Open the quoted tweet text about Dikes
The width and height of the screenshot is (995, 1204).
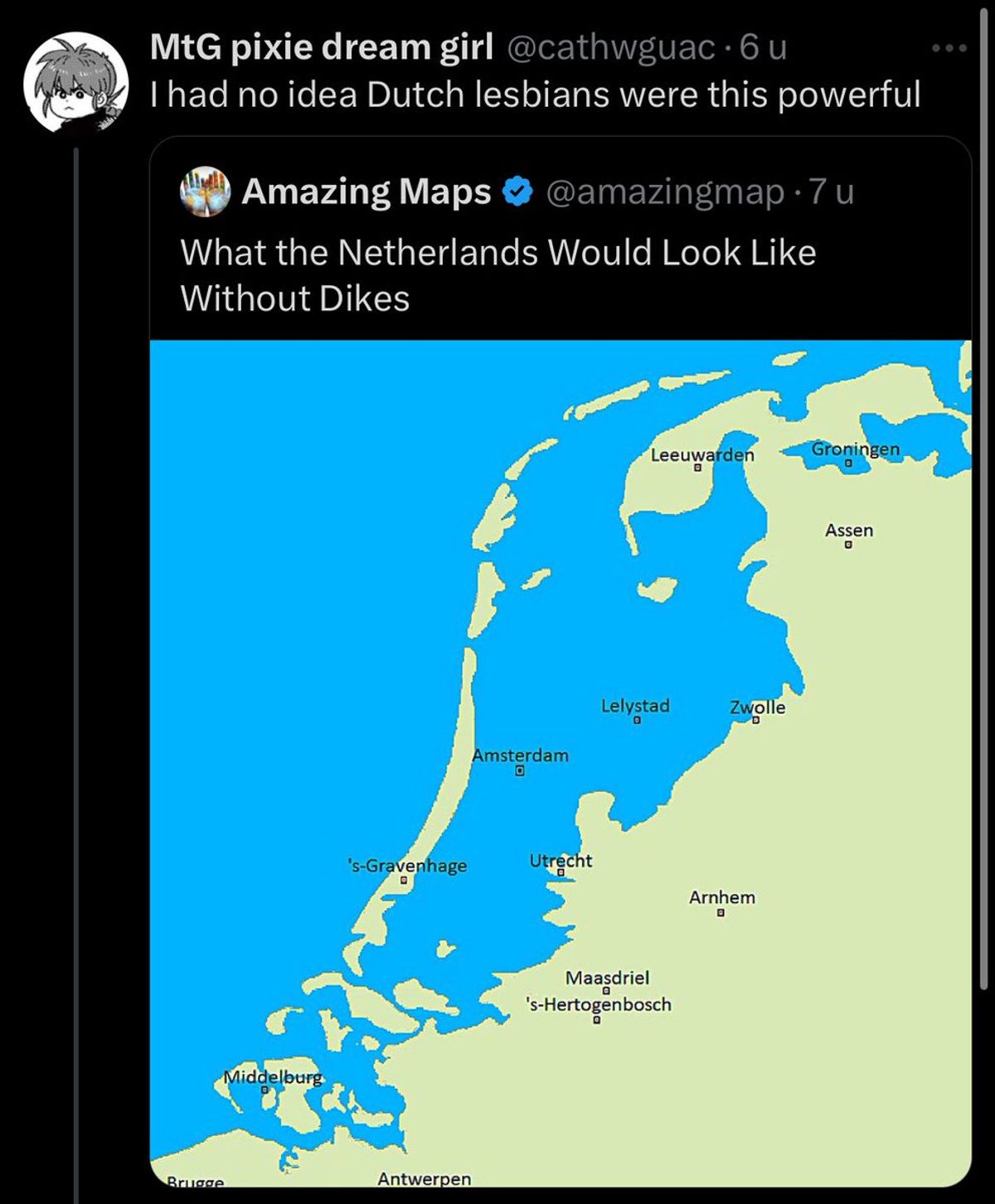(498, 275)
